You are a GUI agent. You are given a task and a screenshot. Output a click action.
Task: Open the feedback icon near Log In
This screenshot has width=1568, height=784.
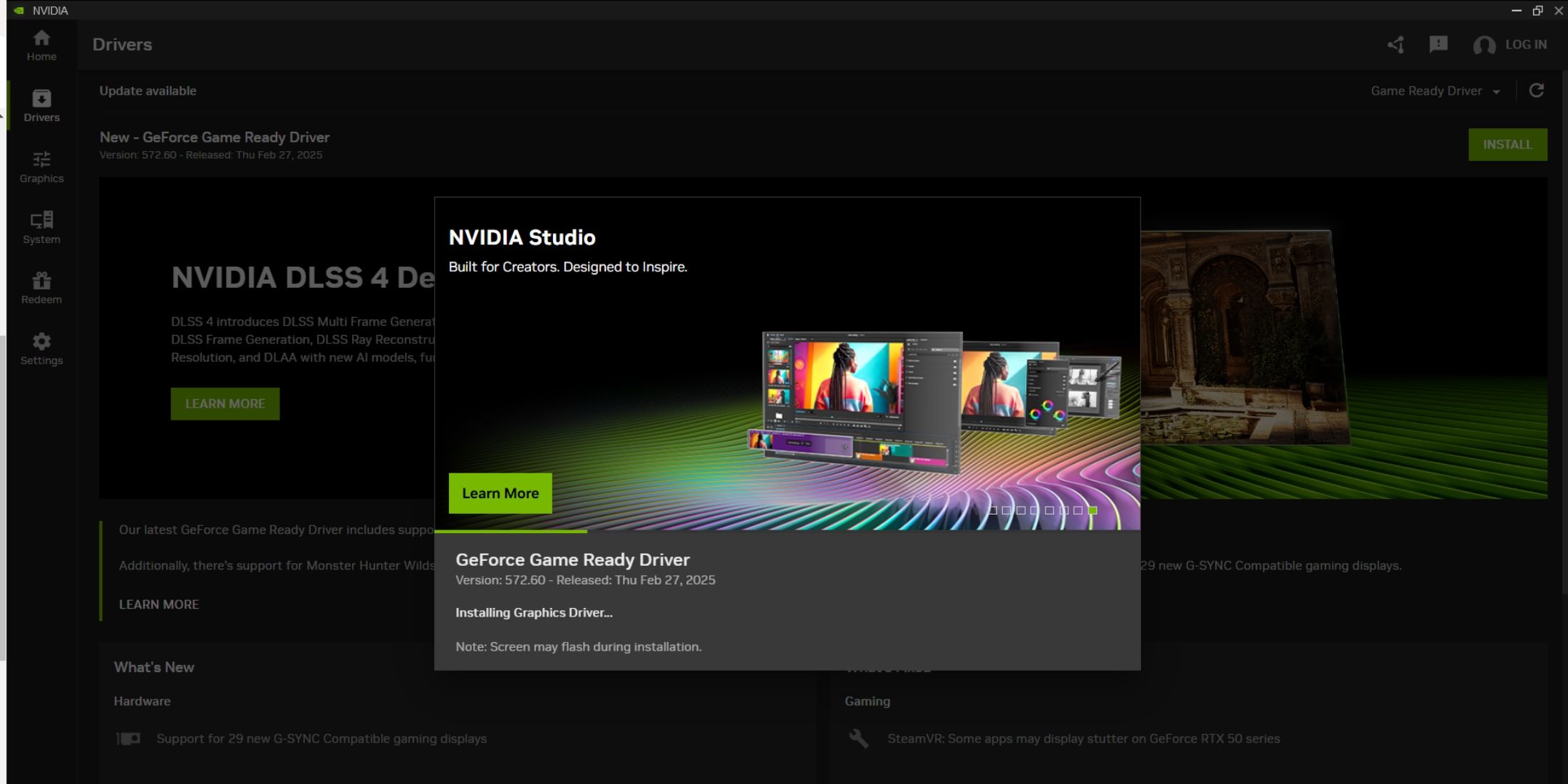tap(1438, 44)
